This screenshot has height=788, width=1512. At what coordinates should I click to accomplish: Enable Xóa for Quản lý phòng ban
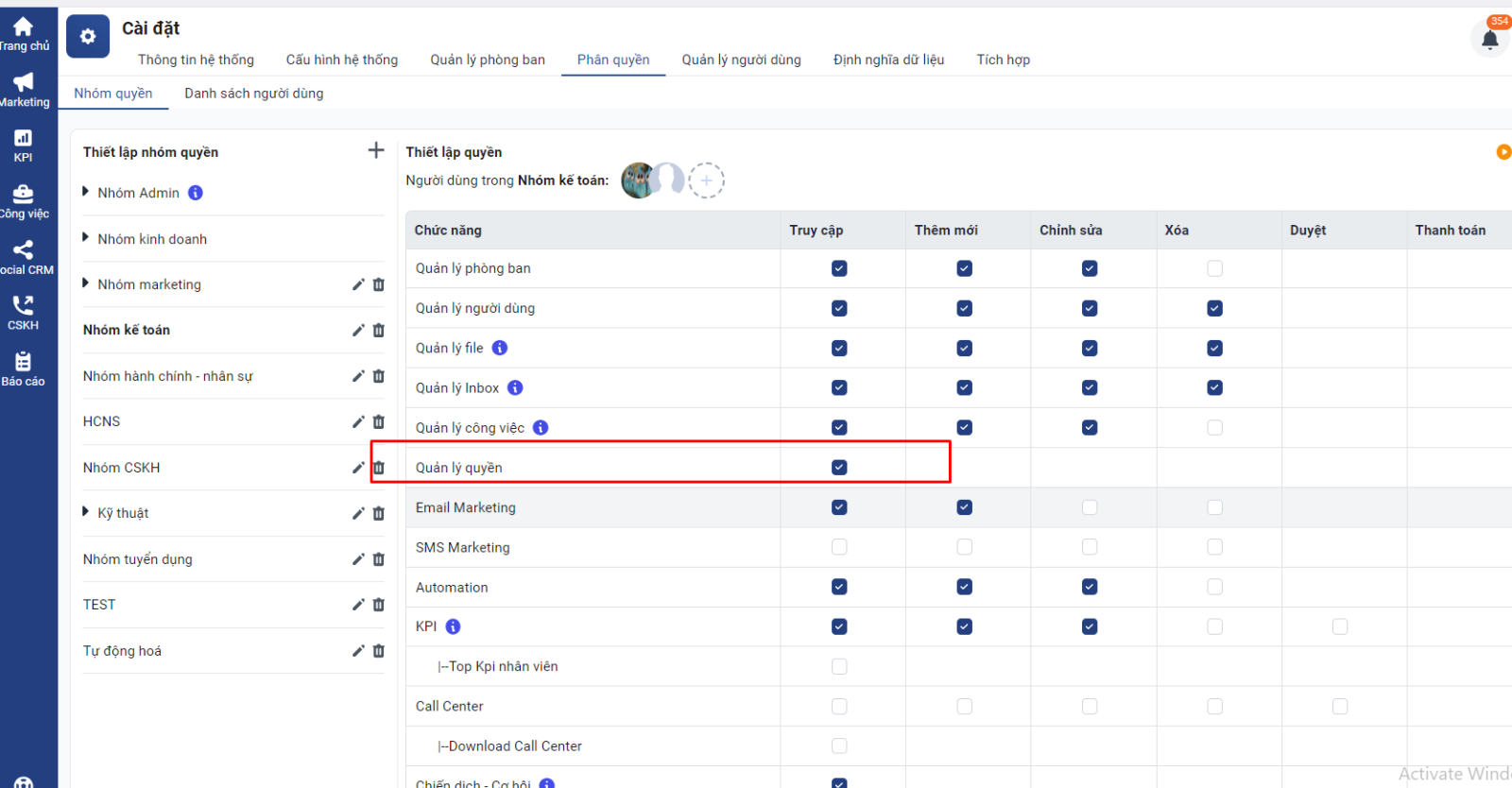coord(1214,269)
